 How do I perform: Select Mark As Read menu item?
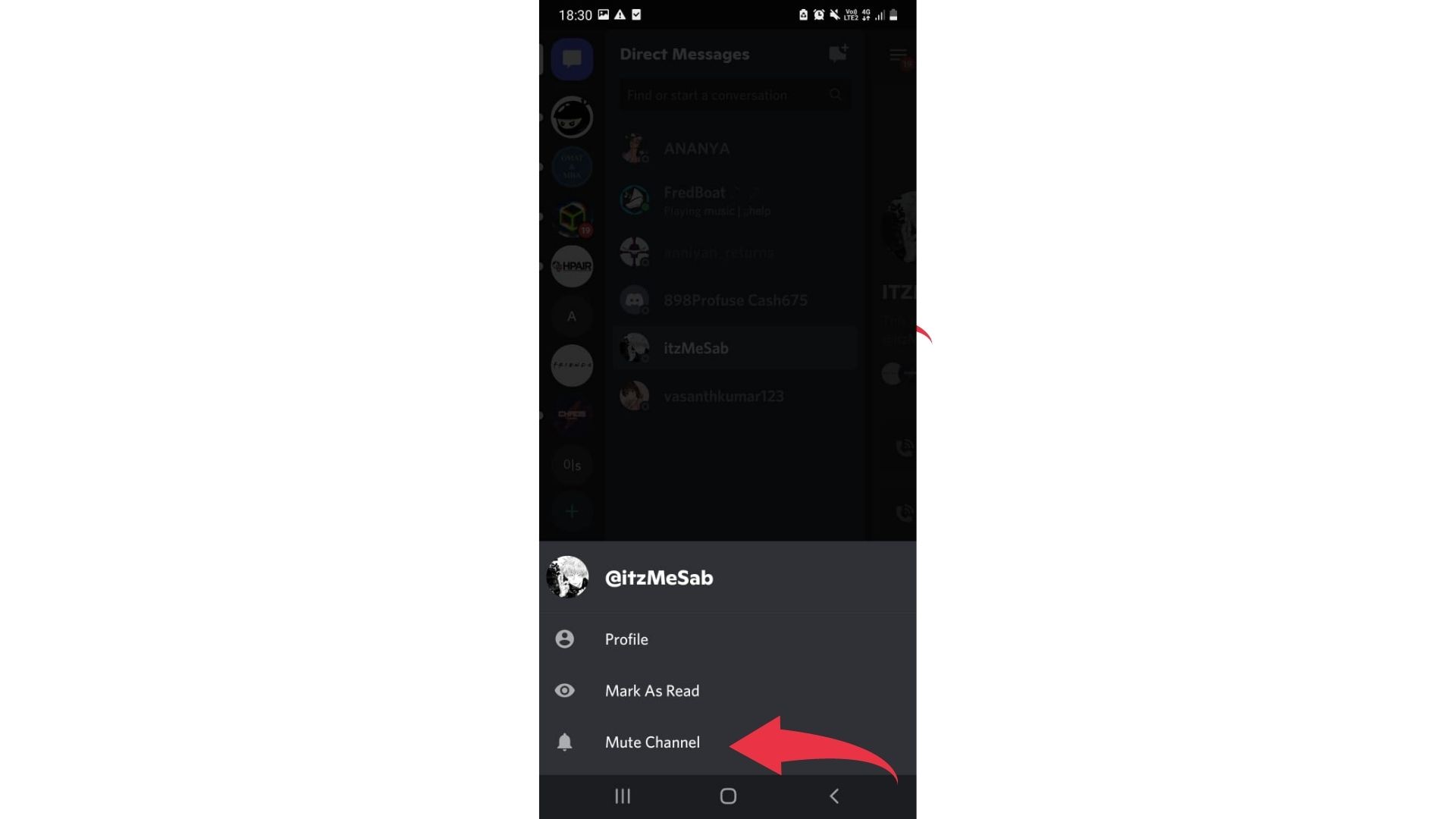coord(728,690)
